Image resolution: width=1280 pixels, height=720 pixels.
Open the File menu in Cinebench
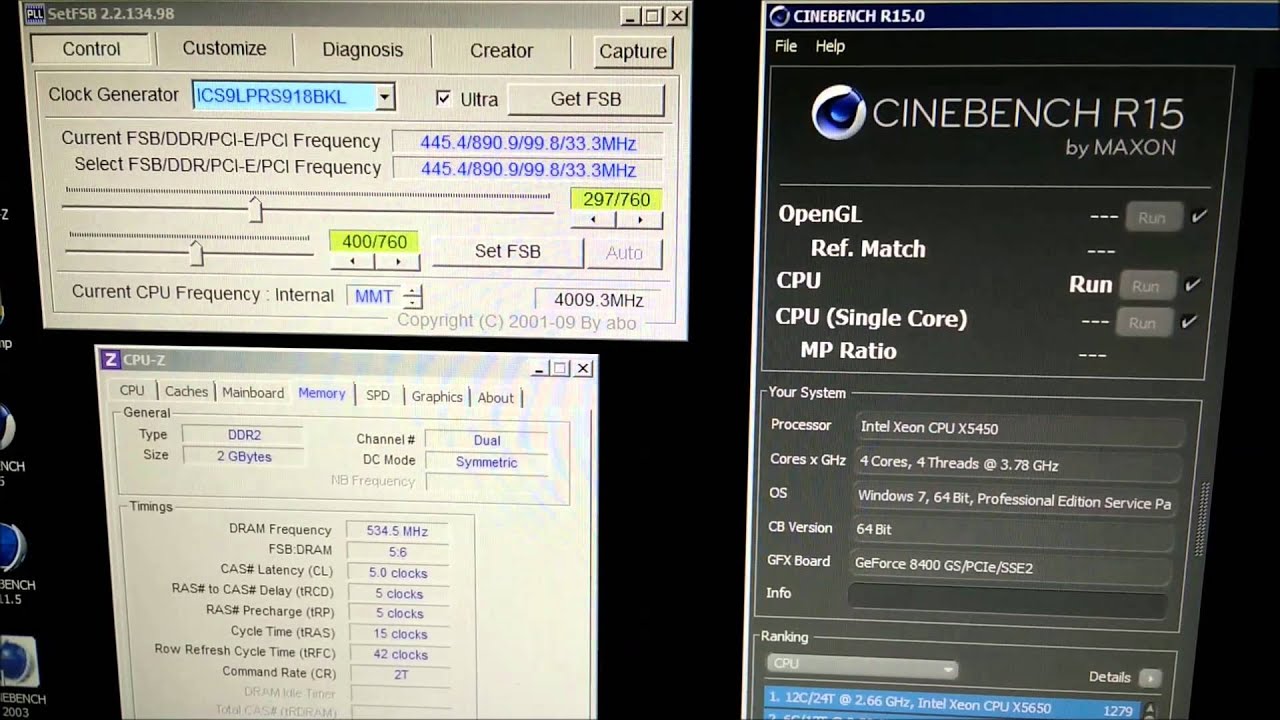pyautogui.click(x=786, y=46)
